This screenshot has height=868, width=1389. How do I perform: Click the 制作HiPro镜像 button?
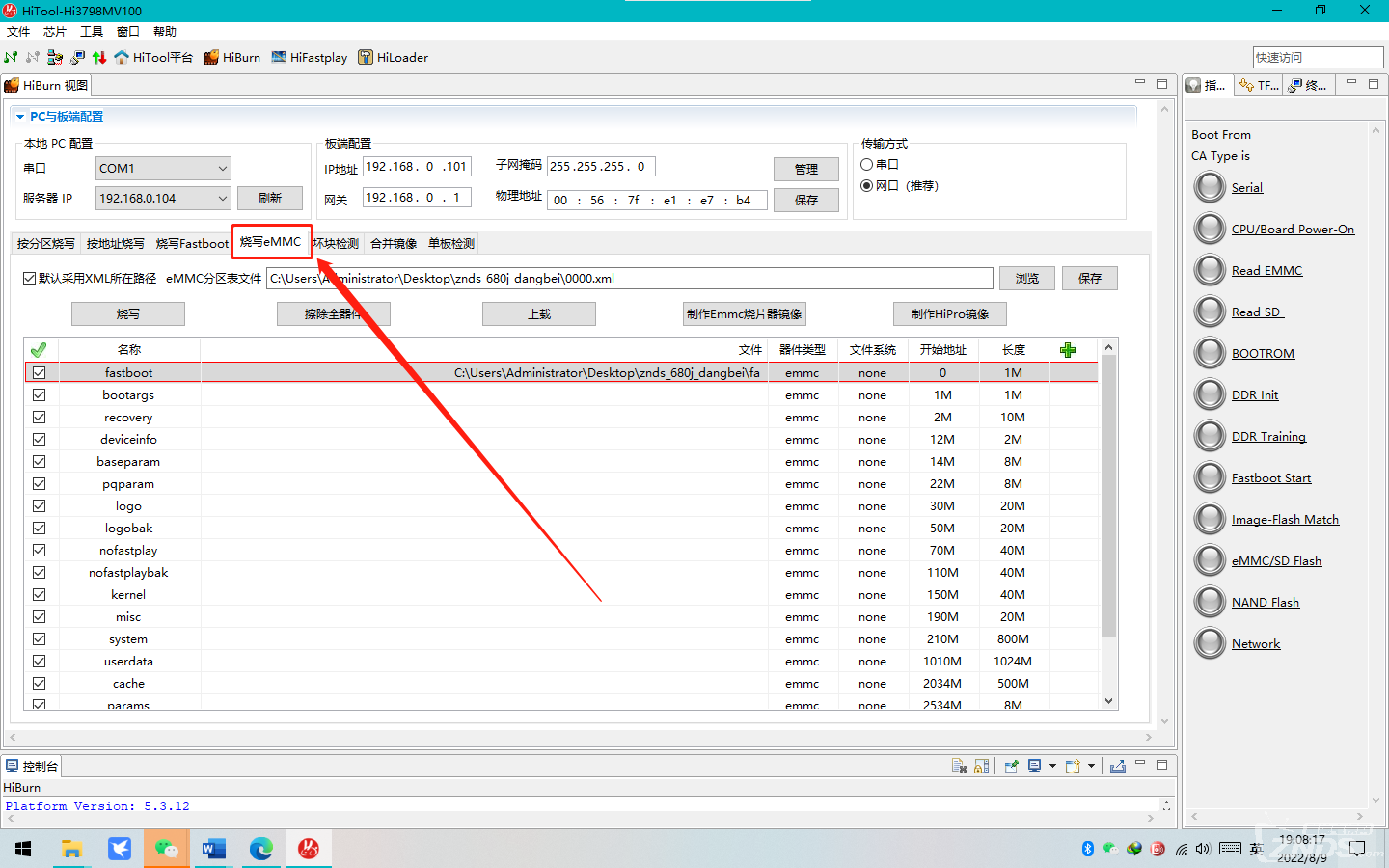tap(950, 313)
